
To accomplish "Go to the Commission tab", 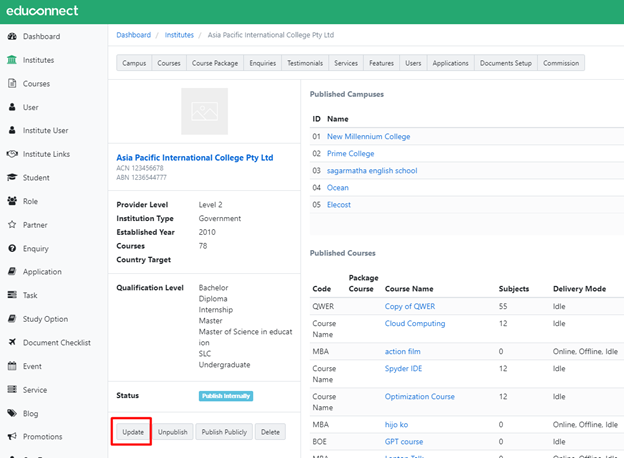I will point(560,63).
